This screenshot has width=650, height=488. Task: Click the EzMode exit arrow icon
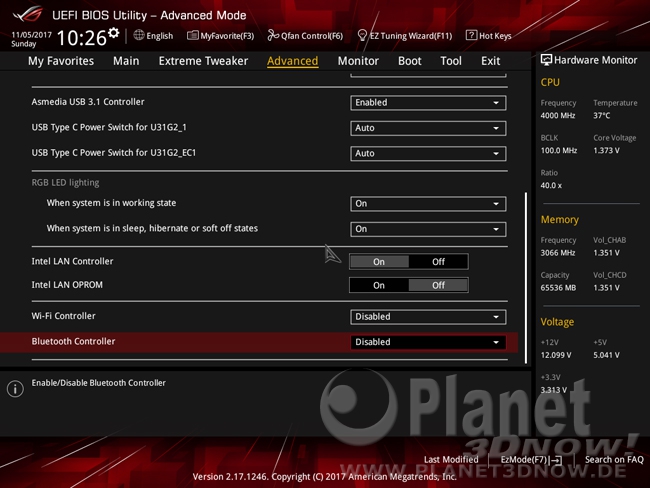coord(556,460)
